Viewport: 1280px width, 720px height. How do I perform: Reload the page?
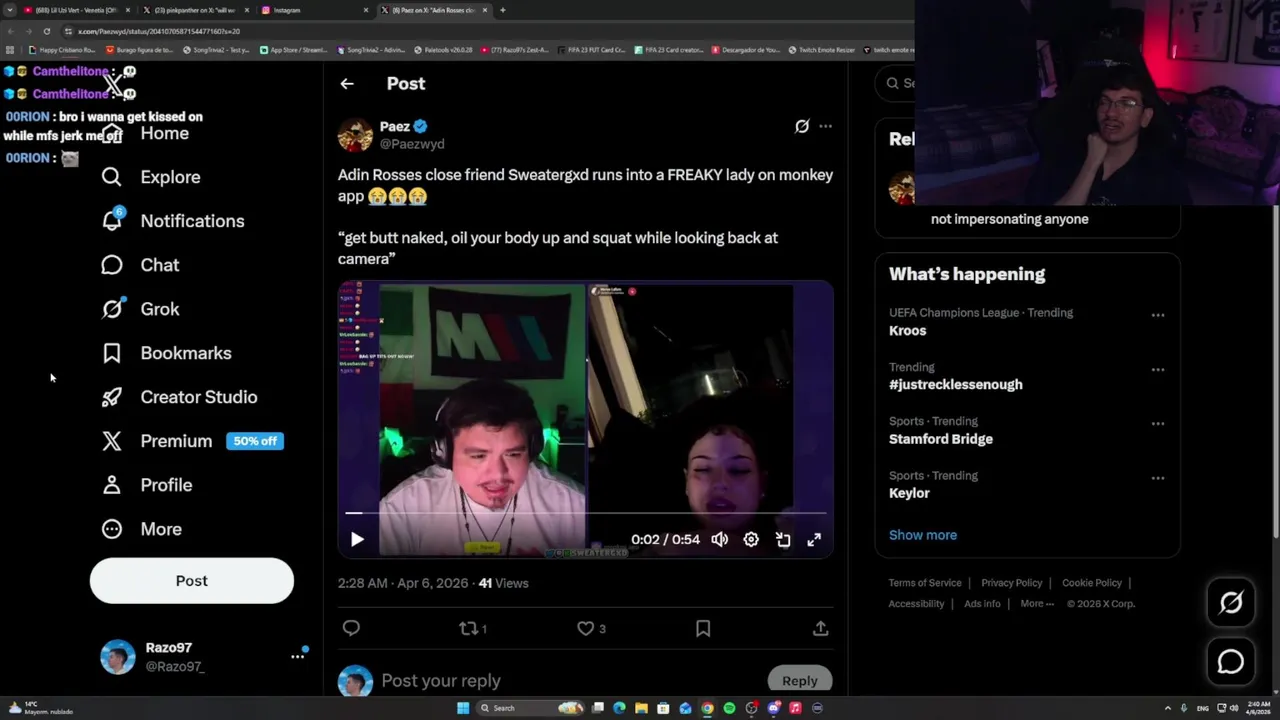(x=46, y=31)
